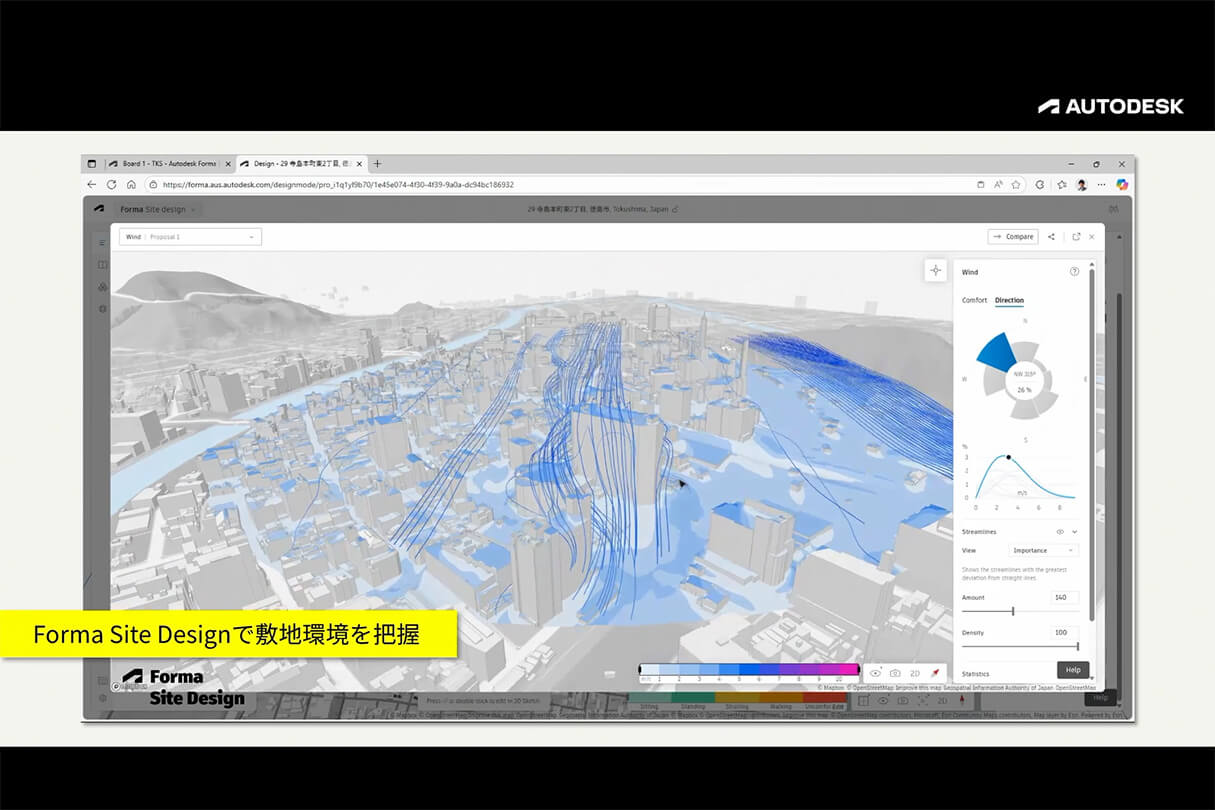The width and height of the screenshot is (1215, 810).
Task: Click the wind speed color scale bar
Action: (x=749, y=669)
